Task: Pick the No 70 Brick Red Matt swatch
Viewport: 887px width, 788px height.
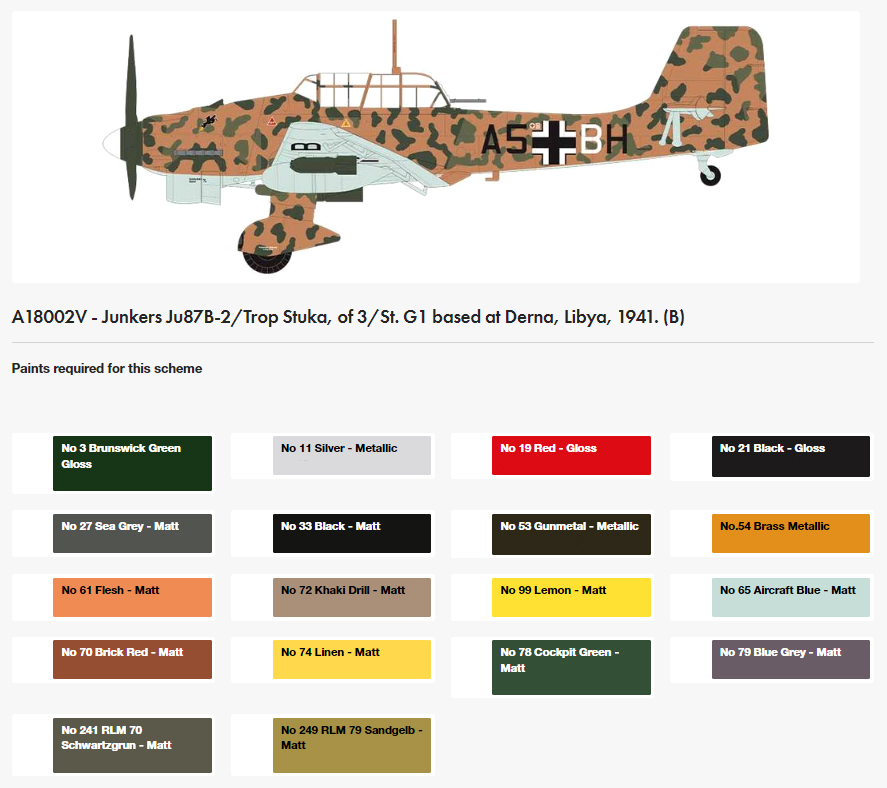Action: 132,660
